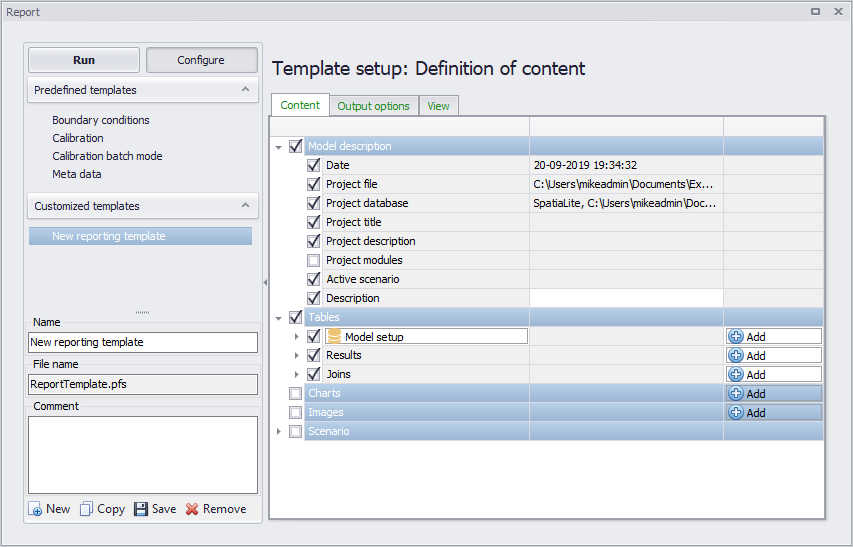Click the Model setup database icon

pos(335,336)
